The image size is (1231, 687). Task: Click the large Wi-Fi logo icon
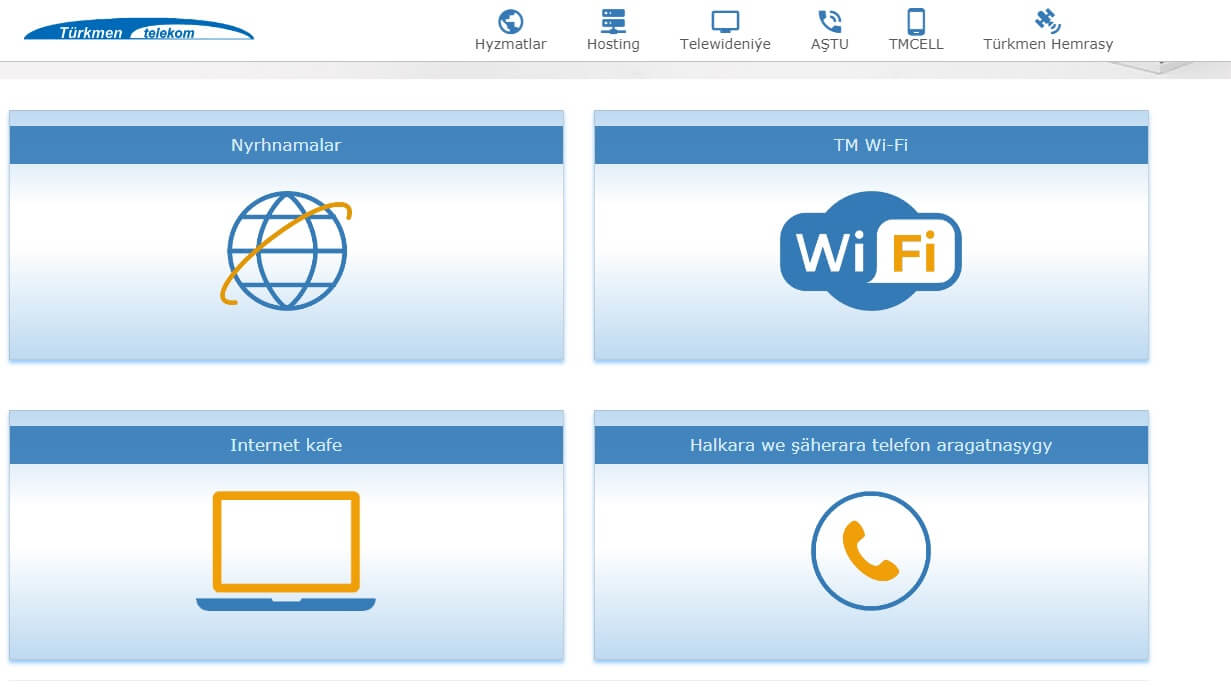870,250
